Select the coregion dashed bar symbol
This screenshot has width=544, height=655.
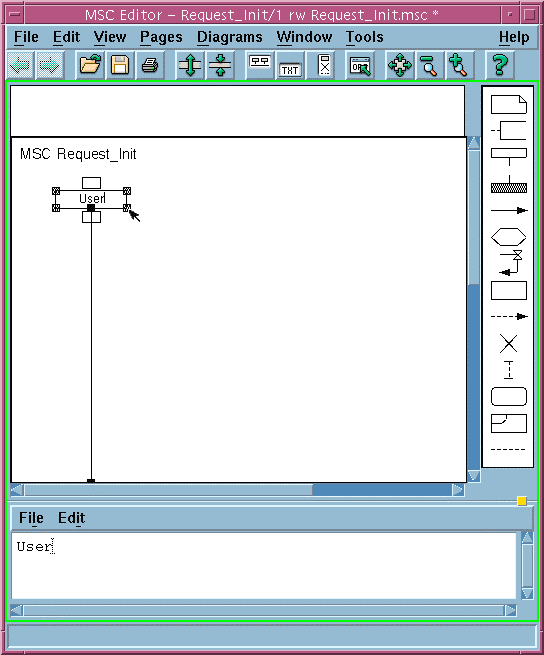(x=508, y=370)
